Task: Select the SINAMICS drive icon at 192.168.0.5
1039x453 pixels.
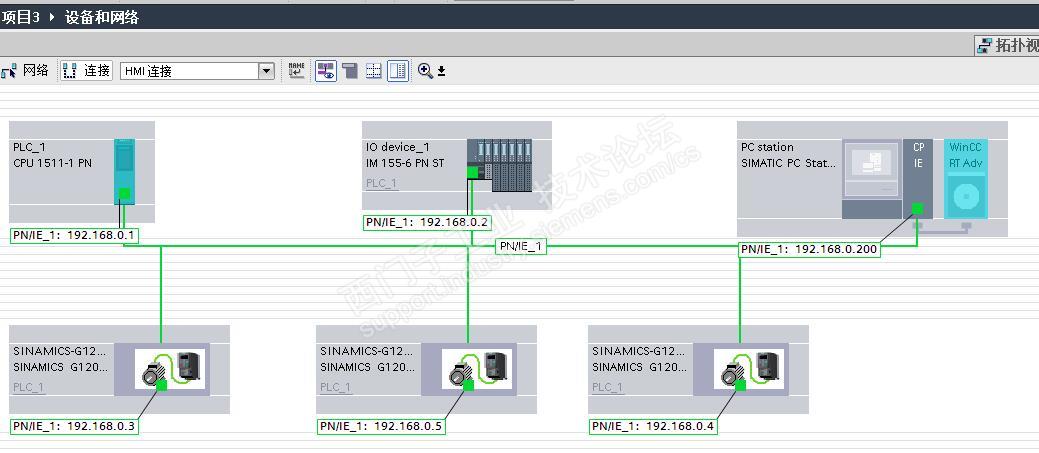Action: pyautogui.click(x=478, y=370)
